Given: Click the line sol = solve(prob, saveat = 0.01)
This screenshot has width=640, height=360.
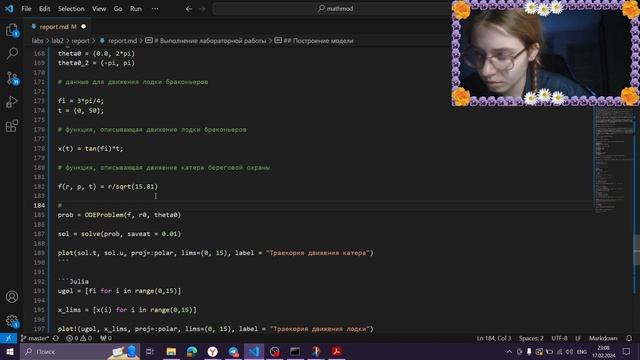Looking at the screenshot, I should pyautogui.click(x=119, y=234).
